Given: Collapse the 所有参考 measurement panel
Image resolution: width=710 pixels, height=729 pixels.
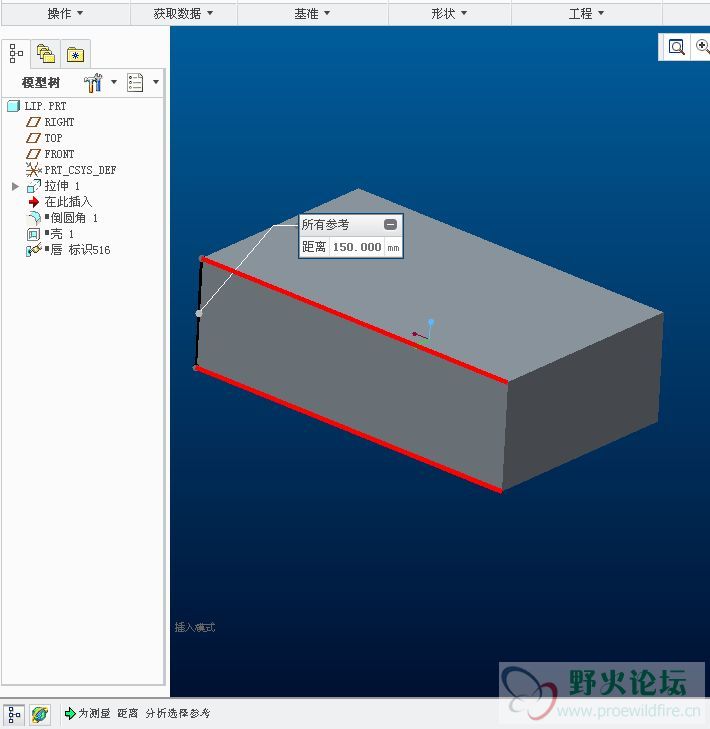Looking at the screenshot, I should (x=390, y=225).
